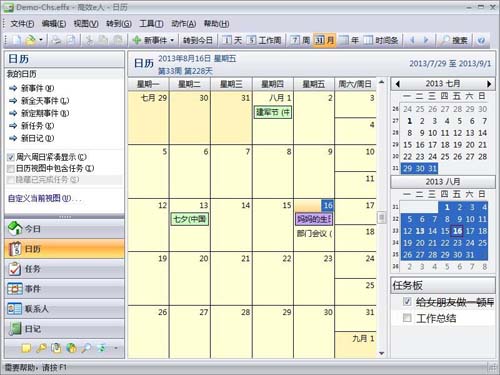Image resolution: width=500 pixels, height=375 pixels.
Task: Click the green plus New Event icon
Action: coord(137,40)
